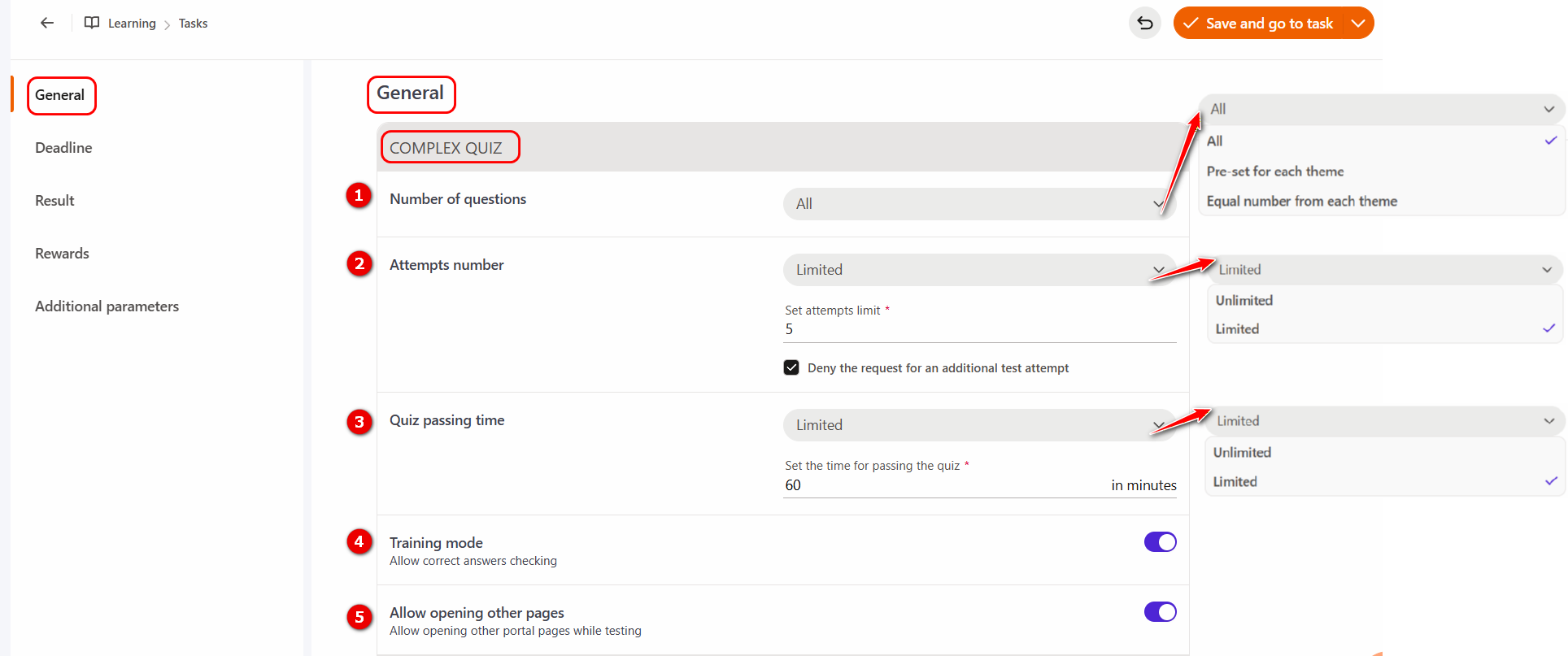Turn off Allow opening other pages
This screenshot has height=656, width=1568.
coord(1160,612)
